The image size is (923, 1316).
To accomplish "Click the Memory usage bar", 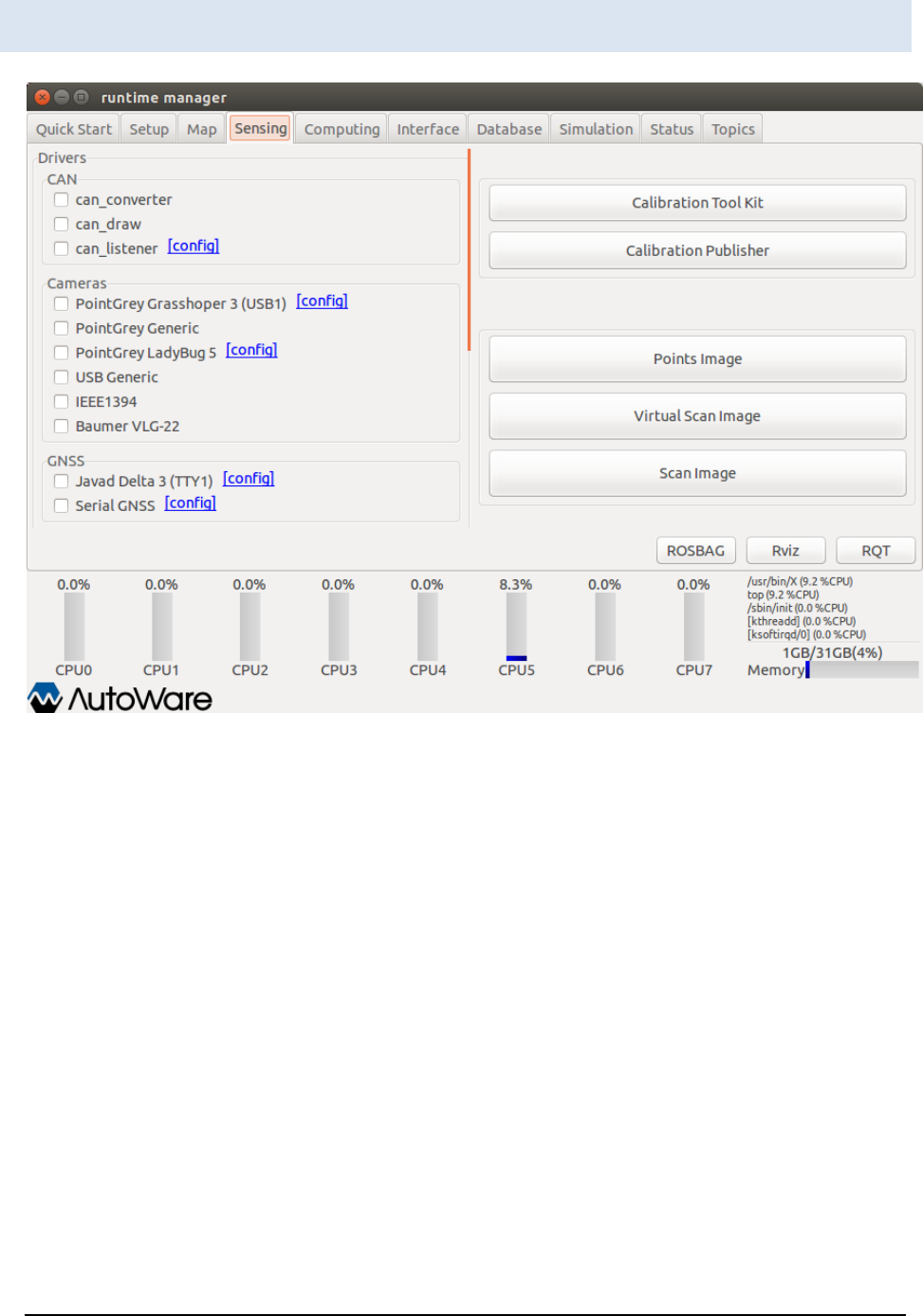I will point(861,670).
